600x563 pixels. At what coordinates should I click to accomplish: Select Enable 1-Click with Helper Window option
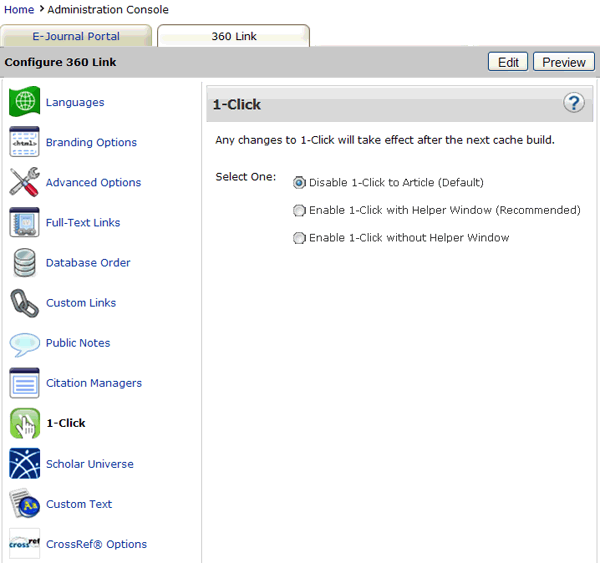[299, 210]
